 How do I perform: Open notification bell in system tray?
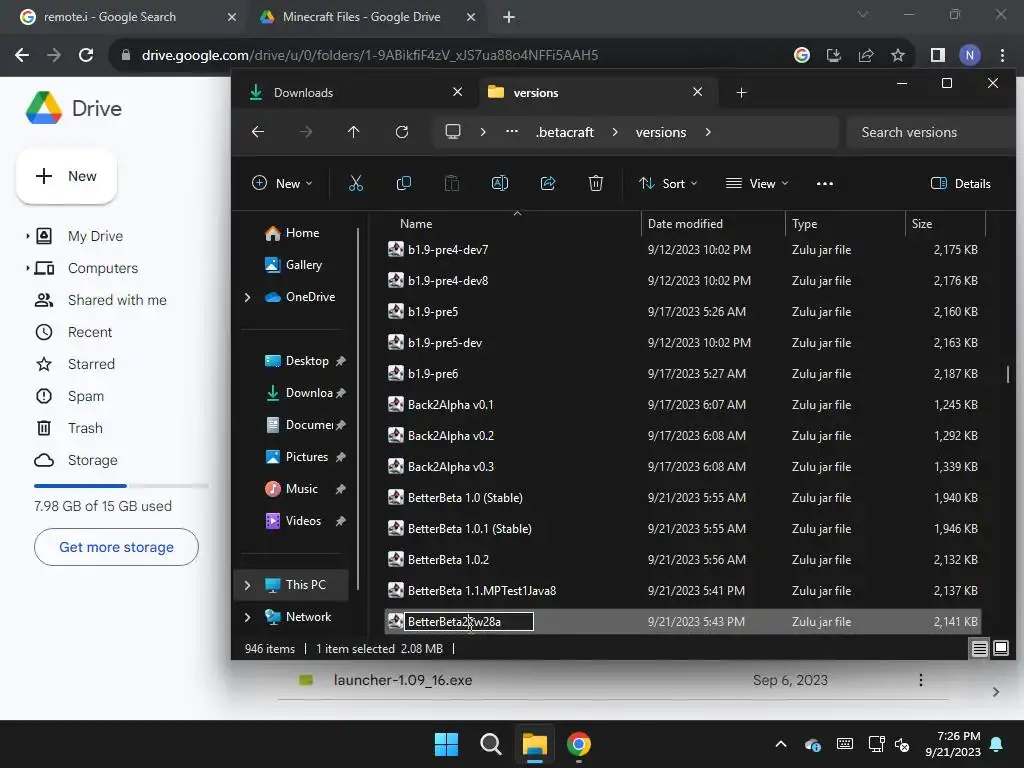pos(997,744)
